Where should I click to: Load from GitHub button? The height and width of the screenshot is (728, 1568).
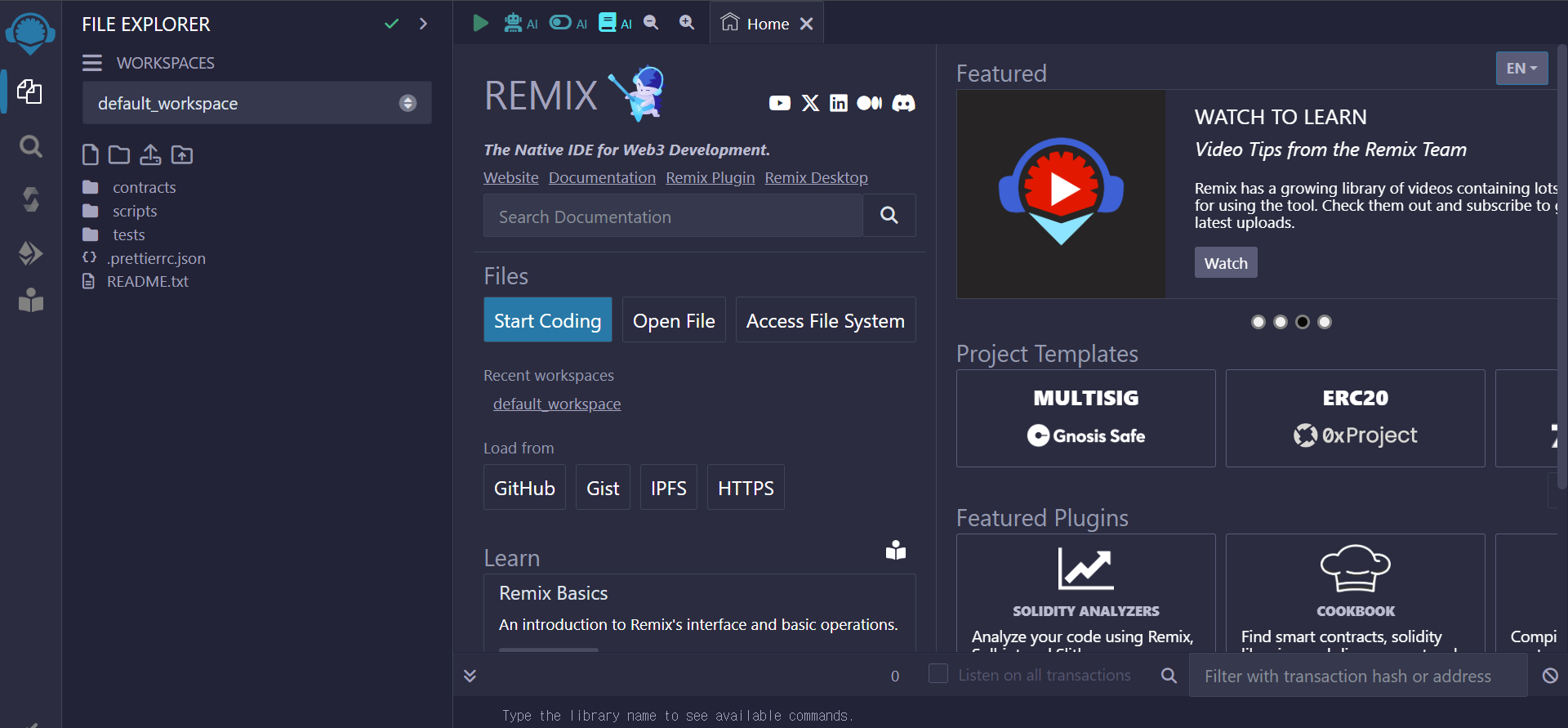524,487
